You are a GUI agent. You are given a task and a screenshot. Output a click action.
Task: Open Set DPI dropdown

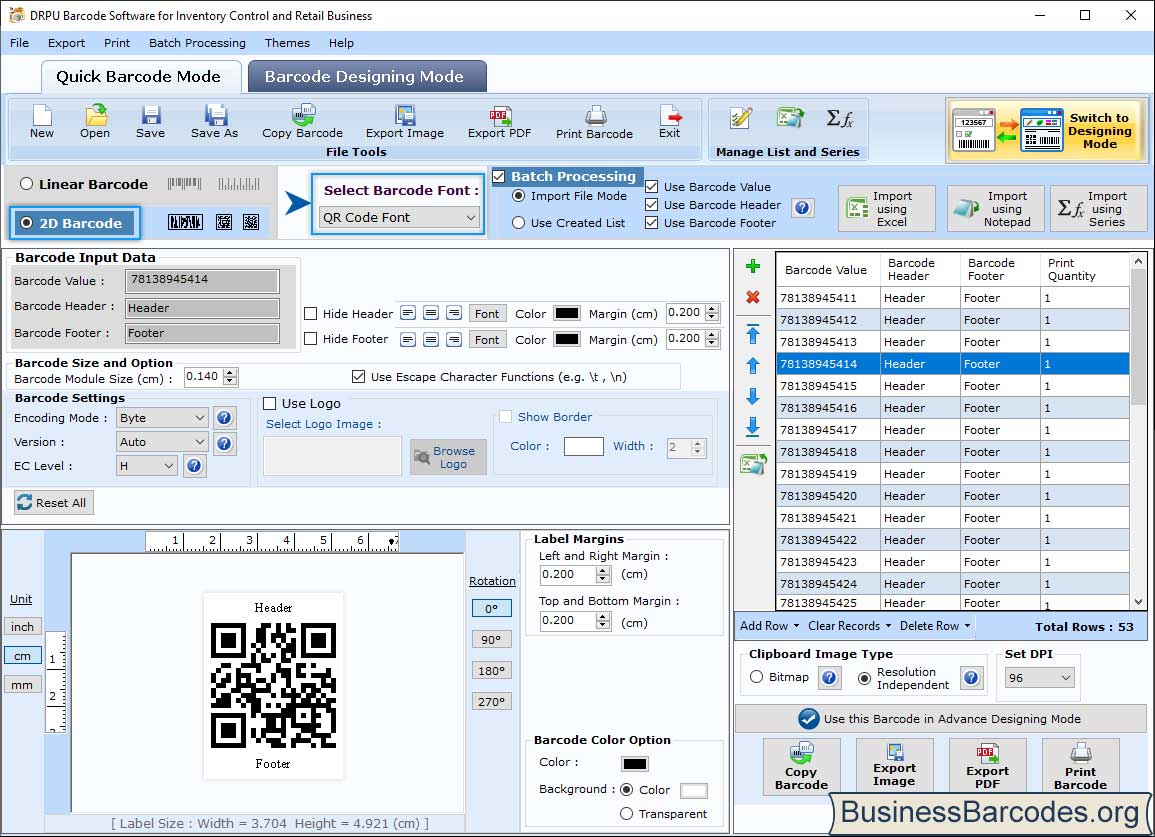tap(1039, 678)
